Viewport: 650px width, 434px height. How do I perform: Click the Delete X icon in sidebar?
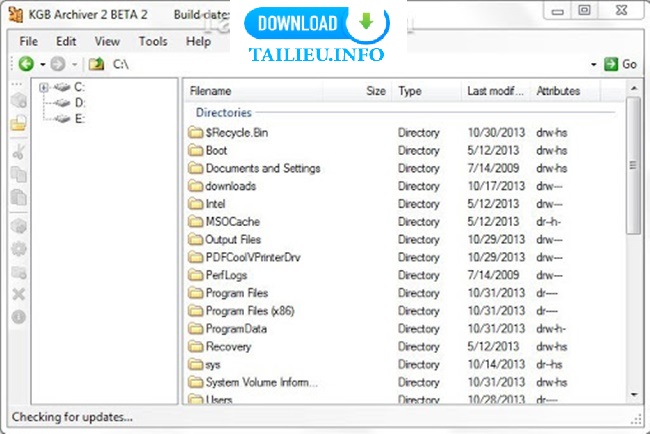point(19,294)
